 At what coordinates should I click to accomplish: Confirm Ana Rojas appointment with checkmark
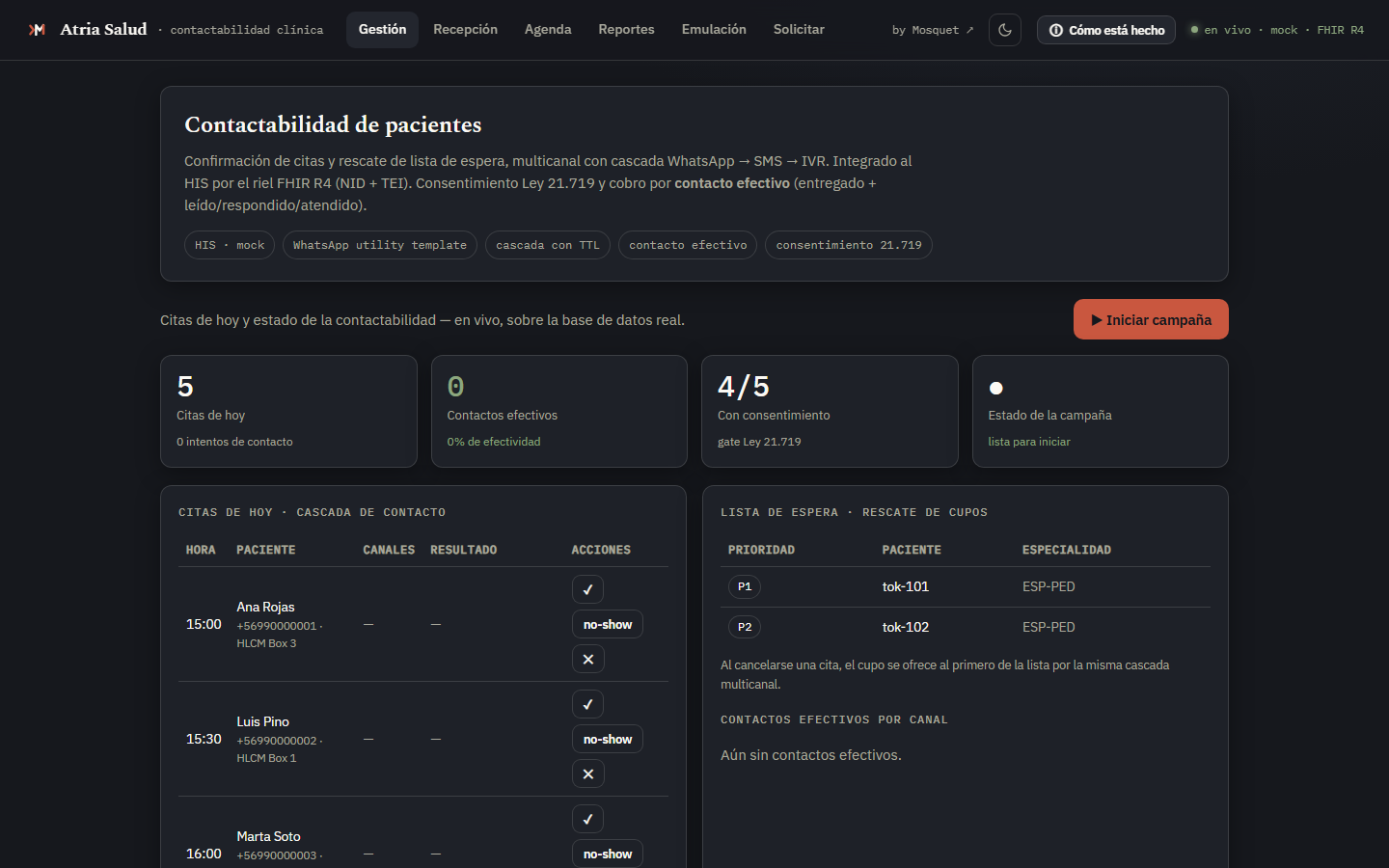(x=587, y=589)
